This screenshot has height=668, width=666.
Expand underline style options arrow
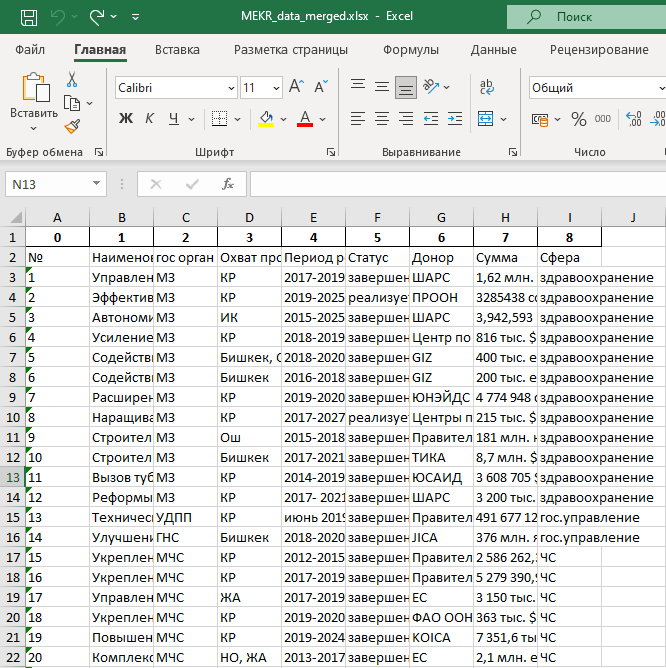click(x=192, y=120)
